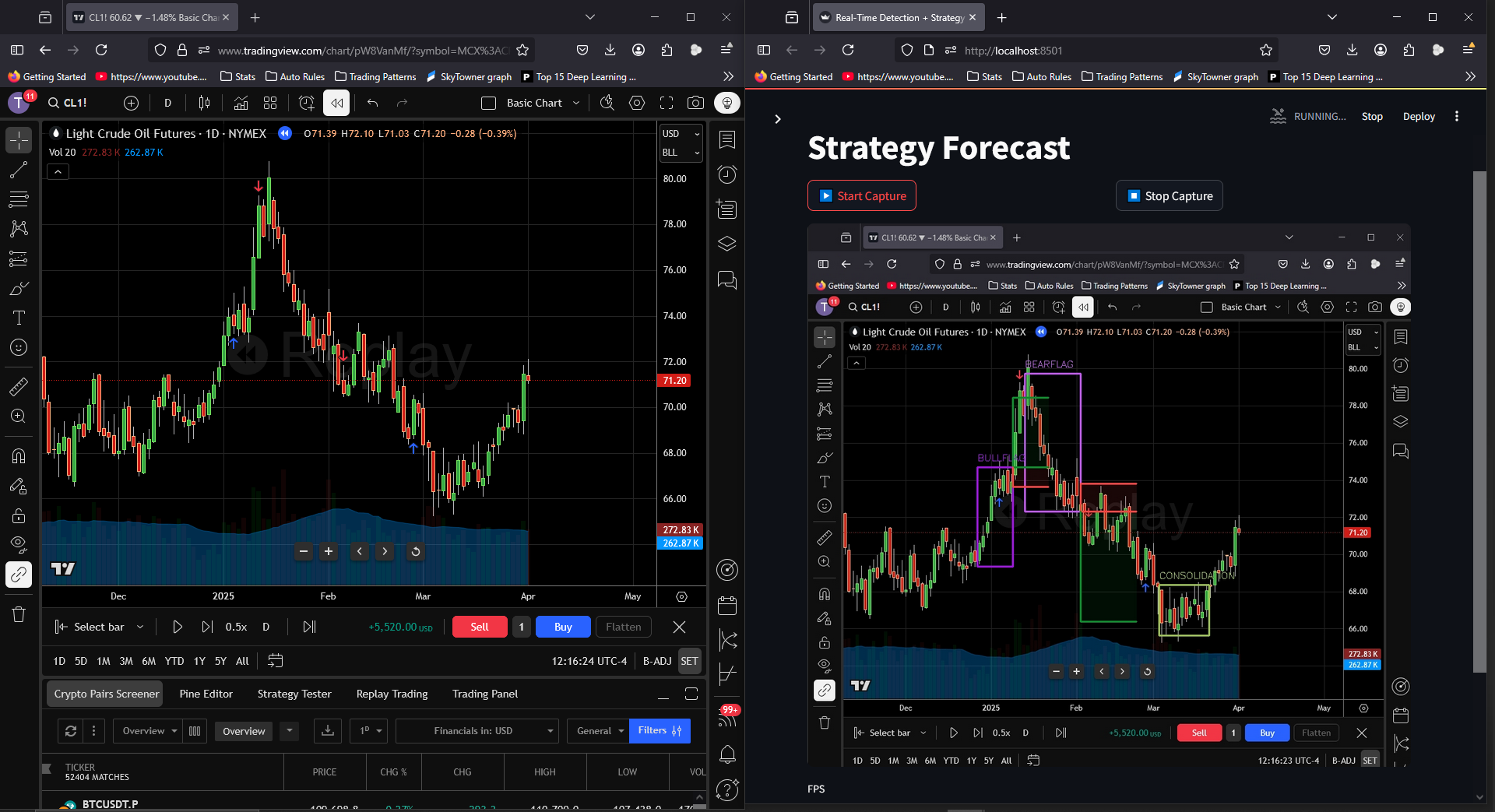The height and width of the screenshot is (812, 1495).
Task: Enter fullscreen mode icon
Action: click(666, 103)
